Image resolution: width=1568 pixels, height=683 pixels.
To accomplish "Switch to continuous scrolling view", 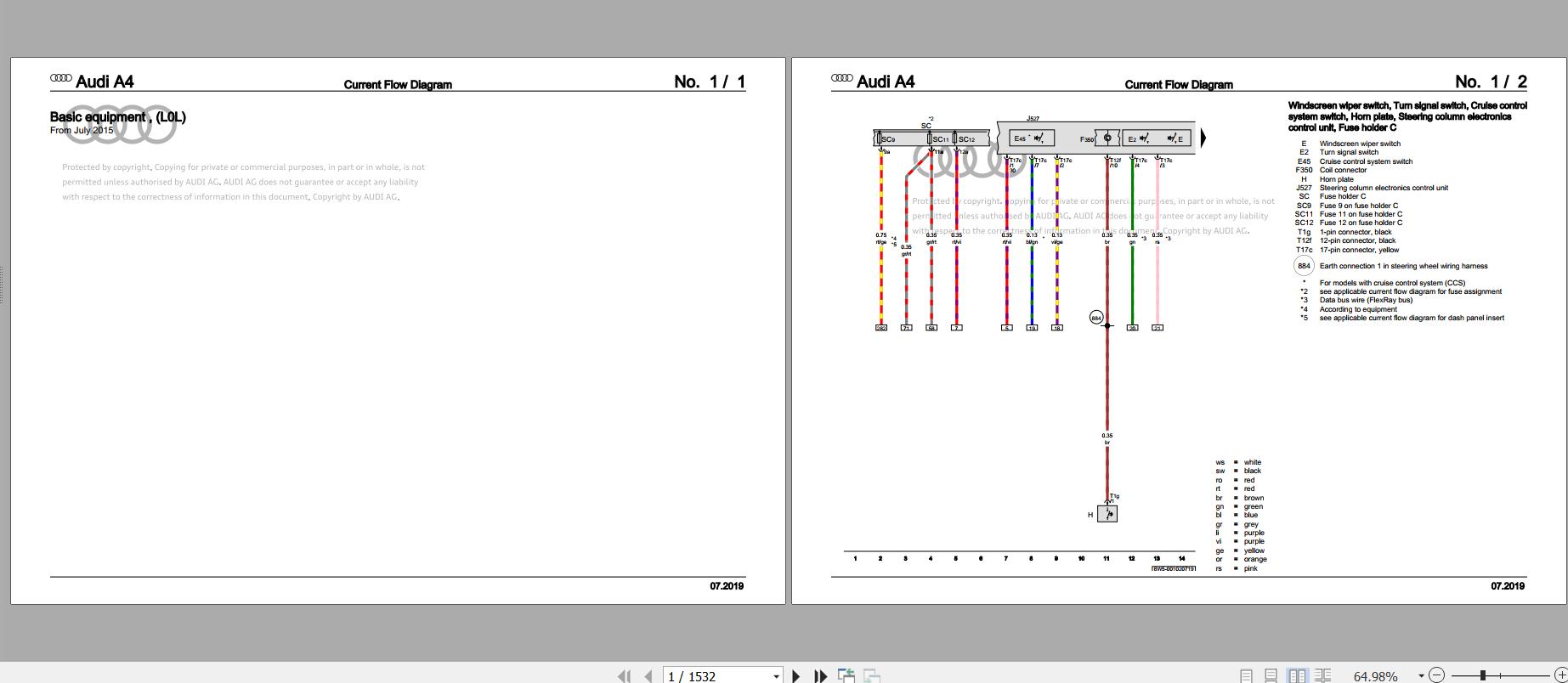I will (1271, 676).
